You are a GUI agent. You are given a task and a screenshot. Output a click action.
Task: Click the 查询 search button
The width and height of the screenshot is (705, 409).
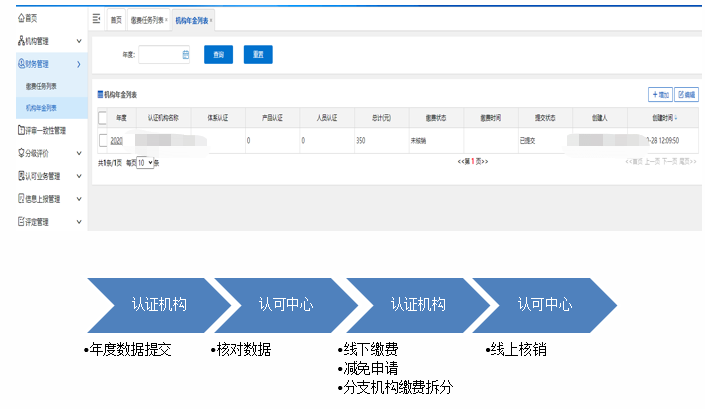[x=219, y=54]
